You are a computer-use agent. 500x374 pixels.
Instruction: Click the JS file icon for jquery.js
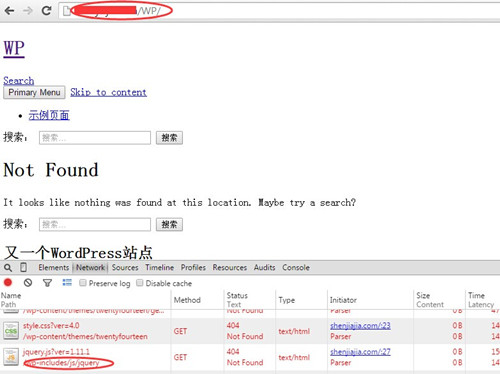11,357
